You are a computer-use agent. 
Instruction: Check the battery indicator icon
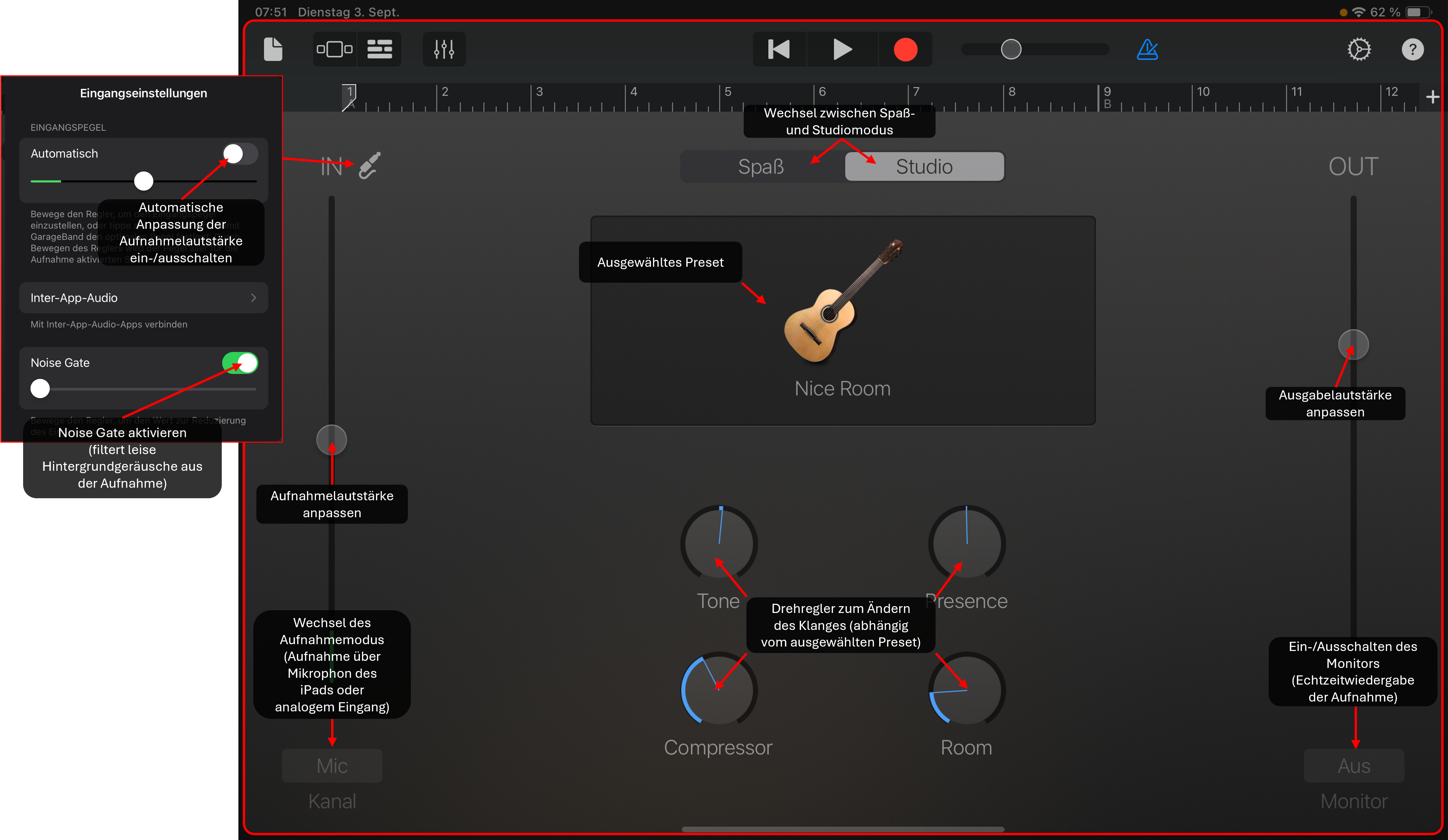[1418, 12]
